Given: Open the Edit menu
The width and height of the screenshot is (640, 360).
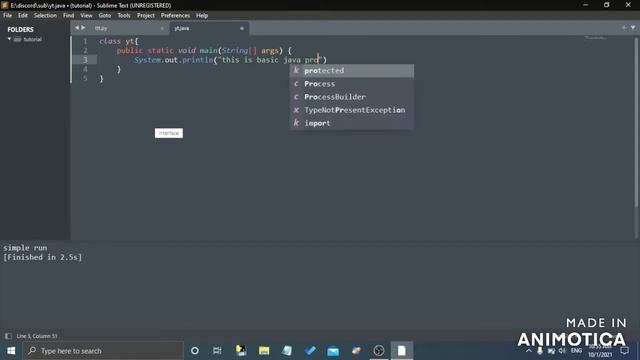Looking at the screenshot, I should (22, 16).
